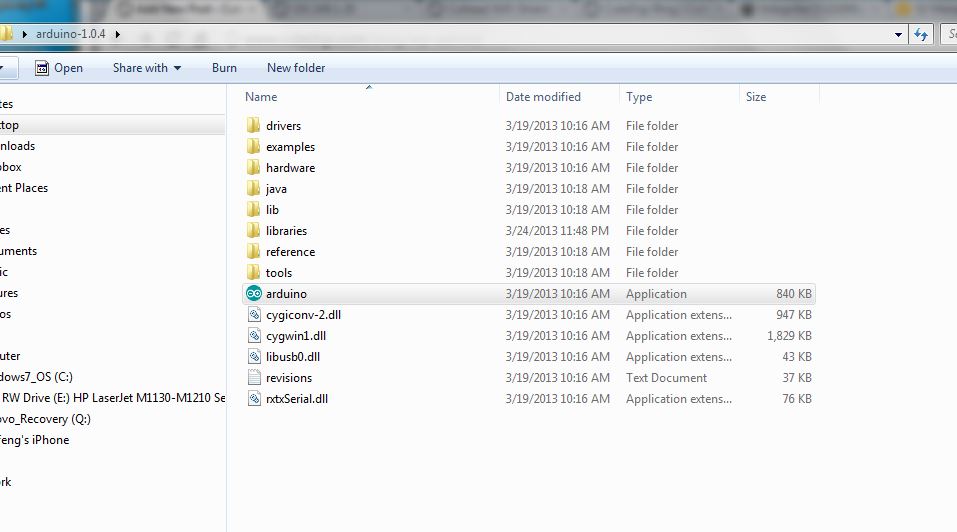Screen dimensions: 957x532
Task: Click the 947 KB size value
Action: coord(793,315)
